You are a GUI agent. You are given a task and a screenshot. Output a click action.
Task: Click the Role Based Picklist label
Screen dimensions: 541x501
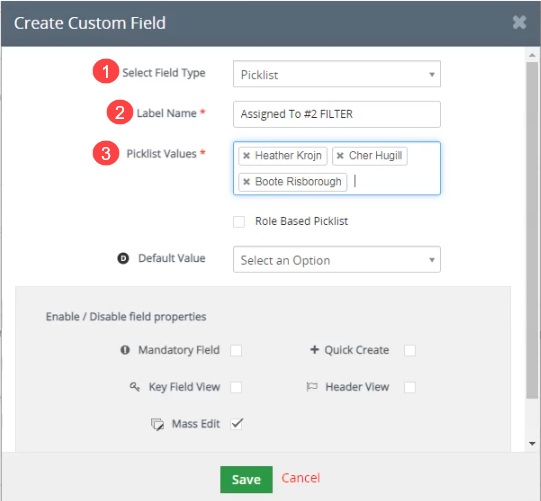pos(301,221)
